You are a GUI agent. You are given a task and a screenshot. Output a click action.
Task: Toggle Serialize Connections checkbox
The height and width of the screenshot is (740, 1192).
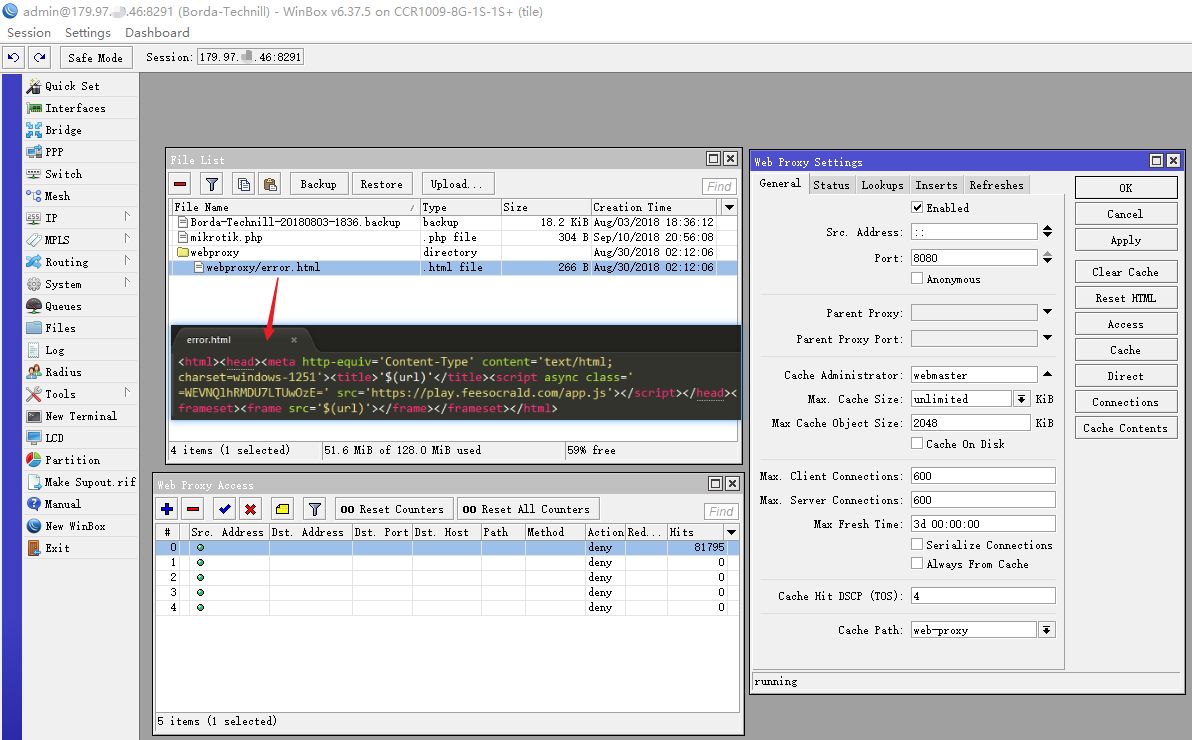[917, 545]
